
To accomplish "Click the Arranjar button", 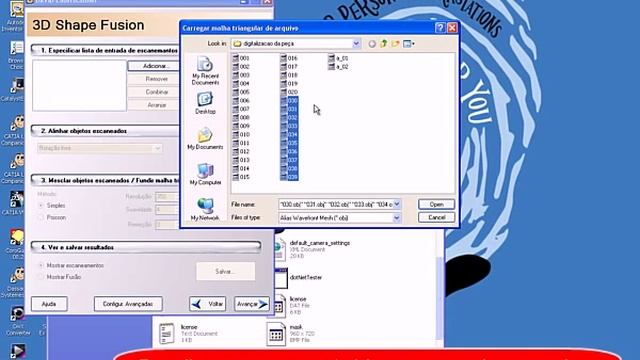I will click(x=154, y=105).
